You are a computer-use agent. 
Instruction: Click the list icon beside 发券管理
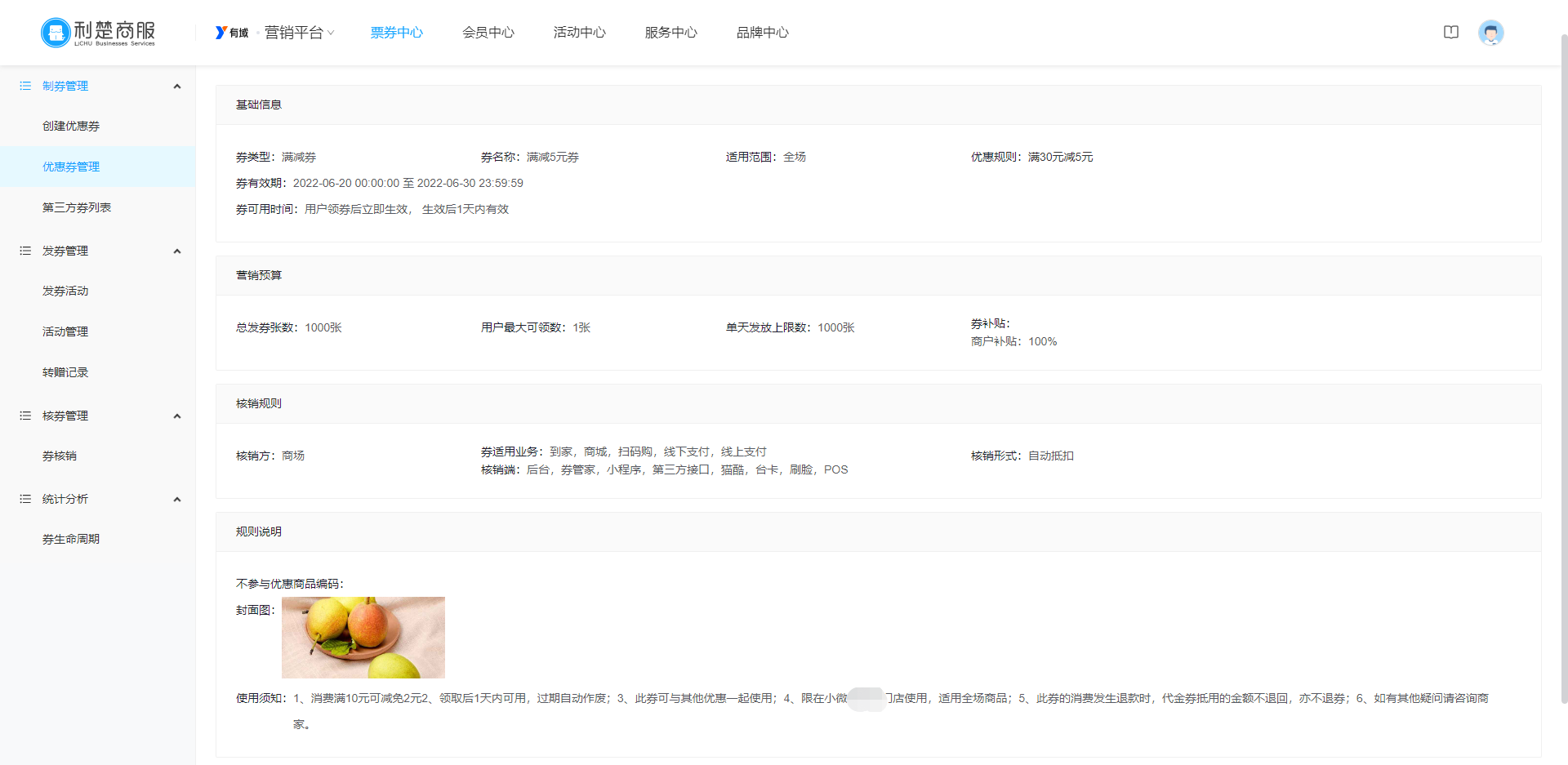pos(25,251)
